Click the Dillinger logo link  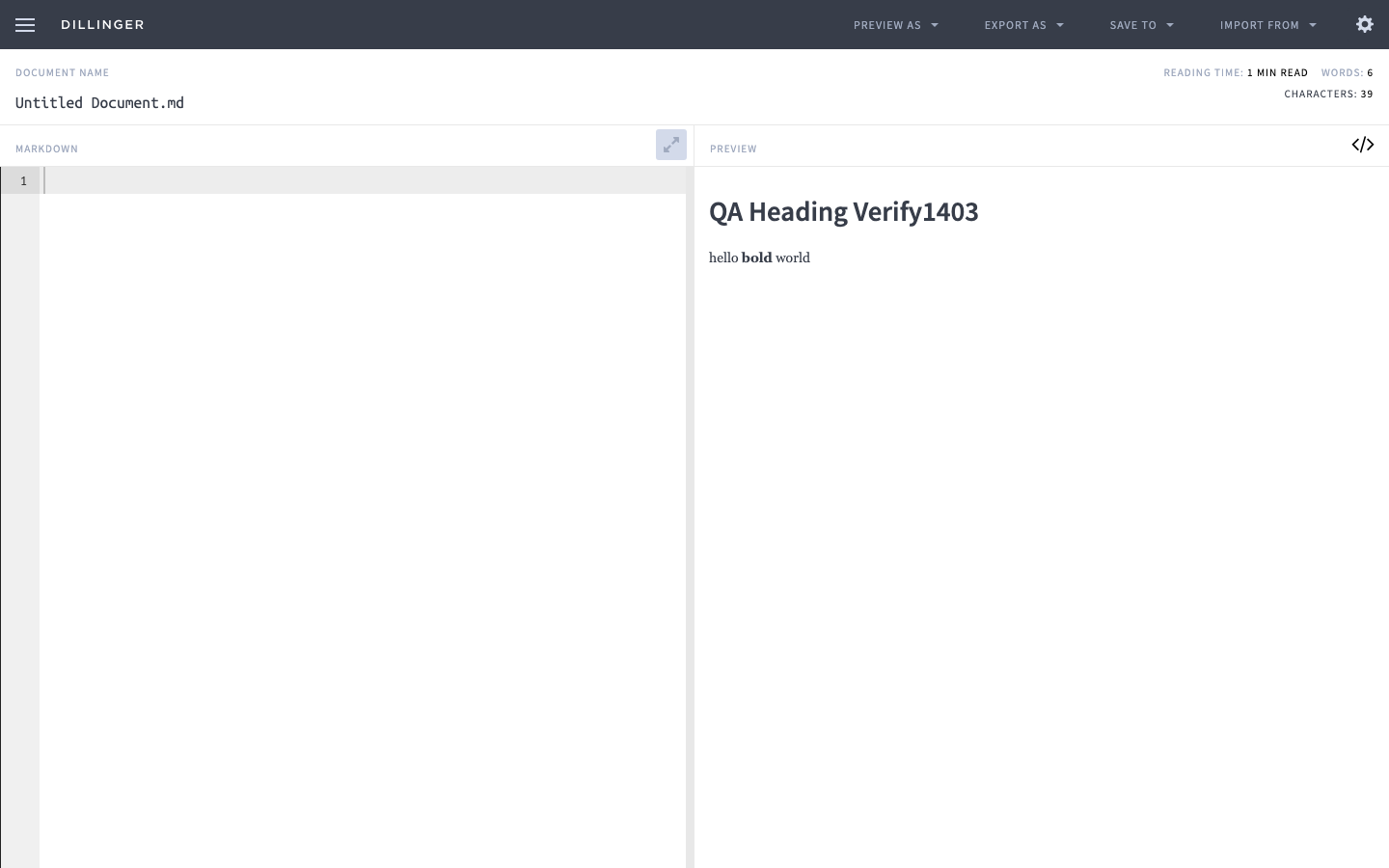coord(102,25)
